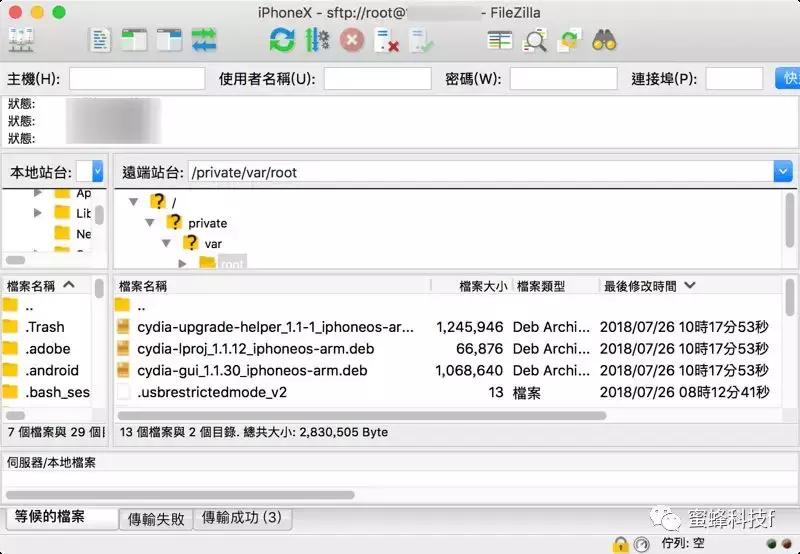Click the remote file list horizontal scrollbar
The image size is (800, 554).
pos(362,416)
